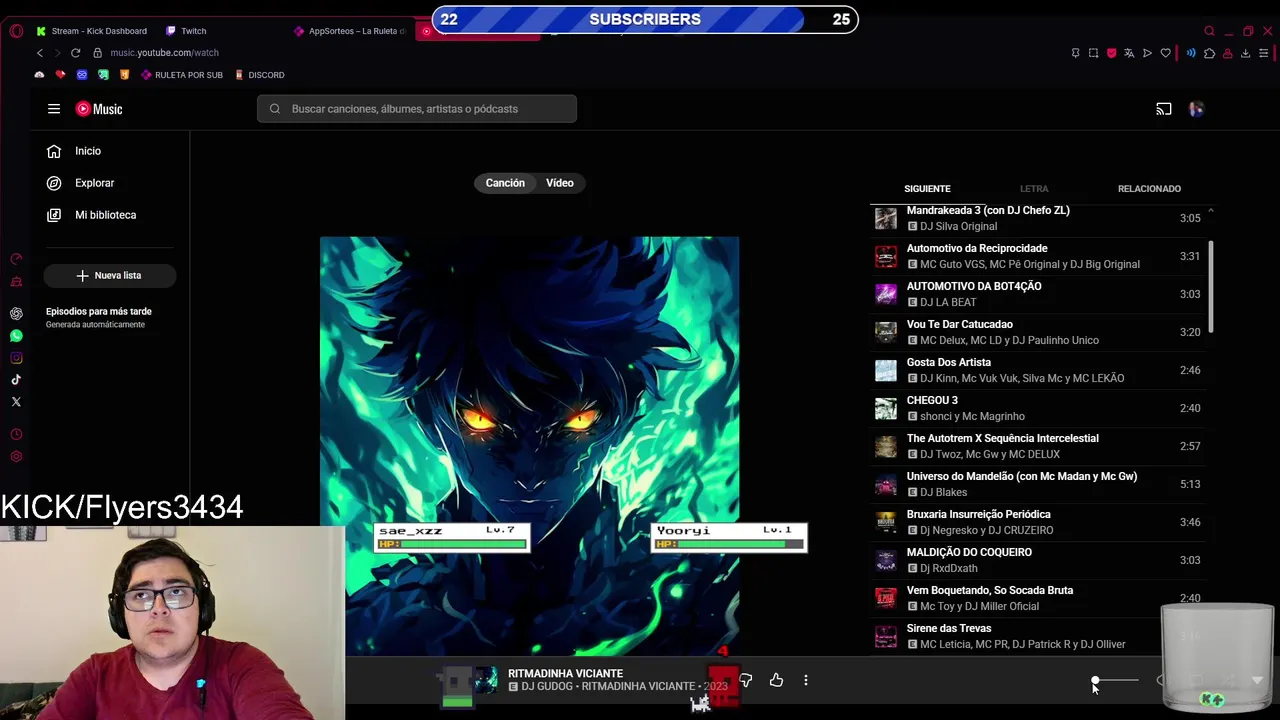Open the YouTube Music hamburger menu

click(54, 109)
